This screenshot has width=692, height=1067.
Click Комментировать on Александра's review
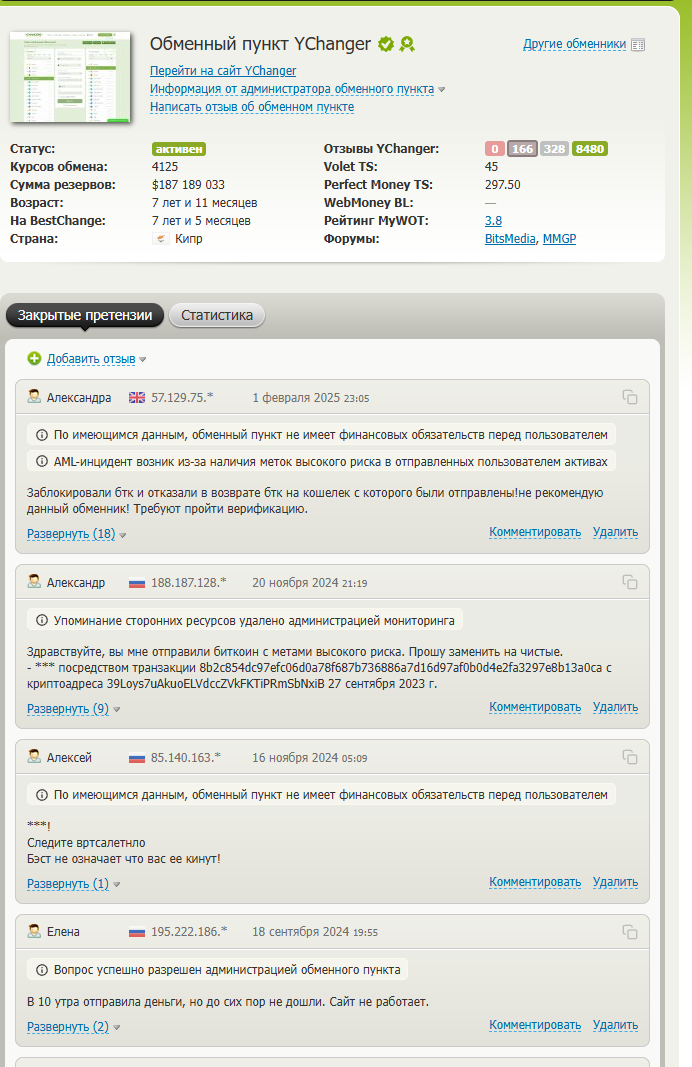click(535, 532)
